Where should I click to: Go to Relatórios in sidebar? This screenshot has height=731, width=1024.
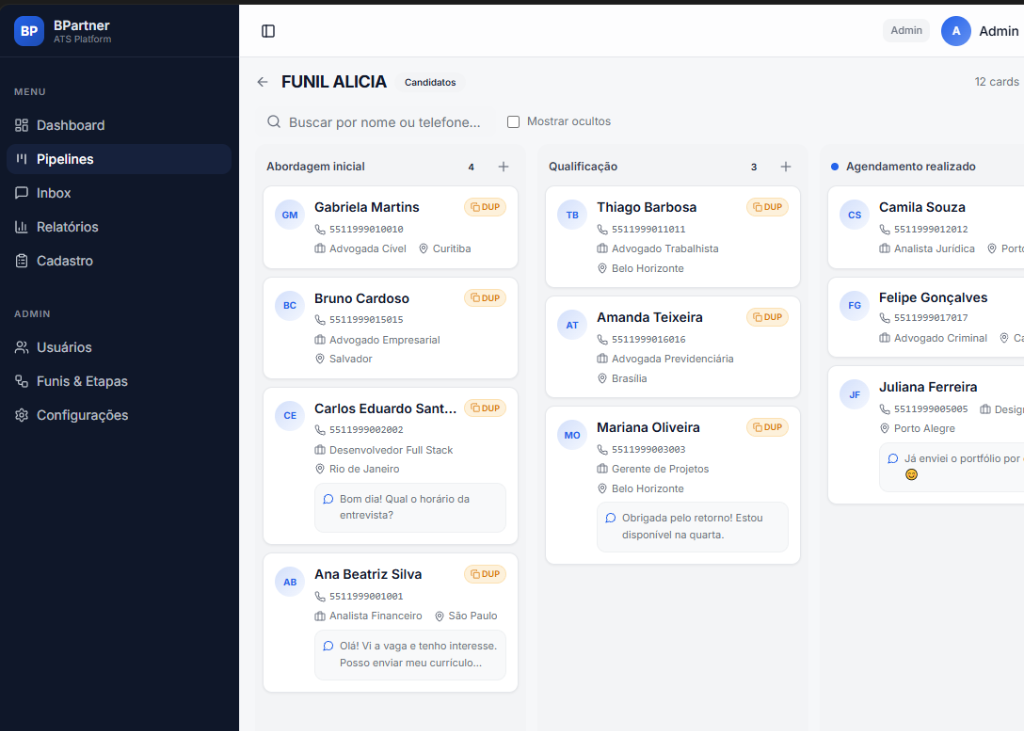coord(67,227)
